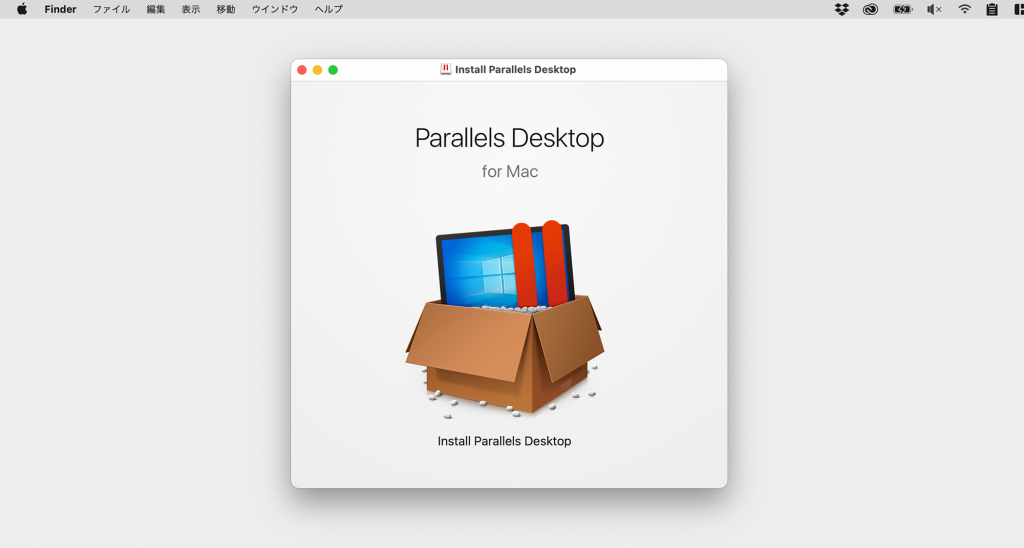Open the 編集 menu
Image resolution: width=1024 pixels, height=548 pixels.
[155, 9]
